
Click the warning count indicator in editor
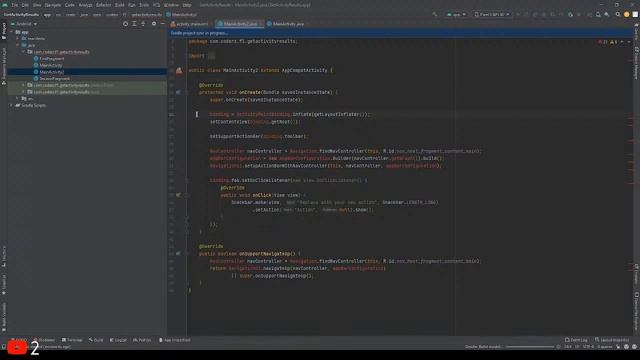click(613, 42)
